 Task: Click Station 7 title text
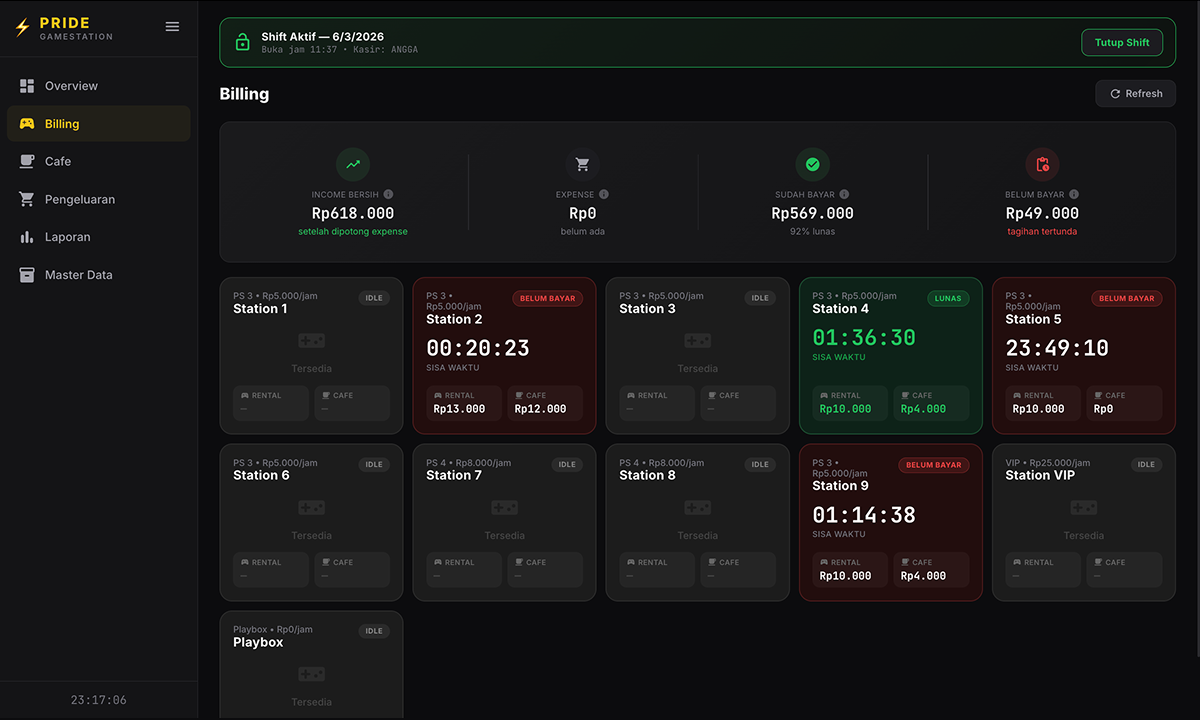click(x=454, y=476)
